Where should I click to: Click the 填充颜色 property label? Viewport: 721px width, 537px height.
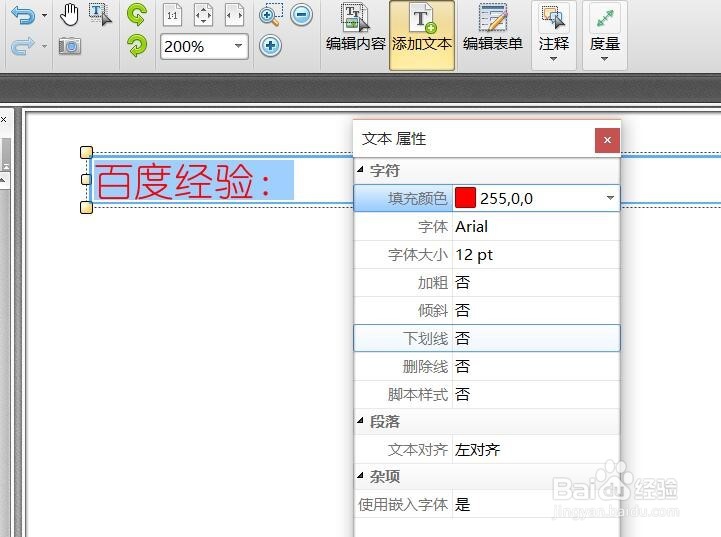pos(417,198)
